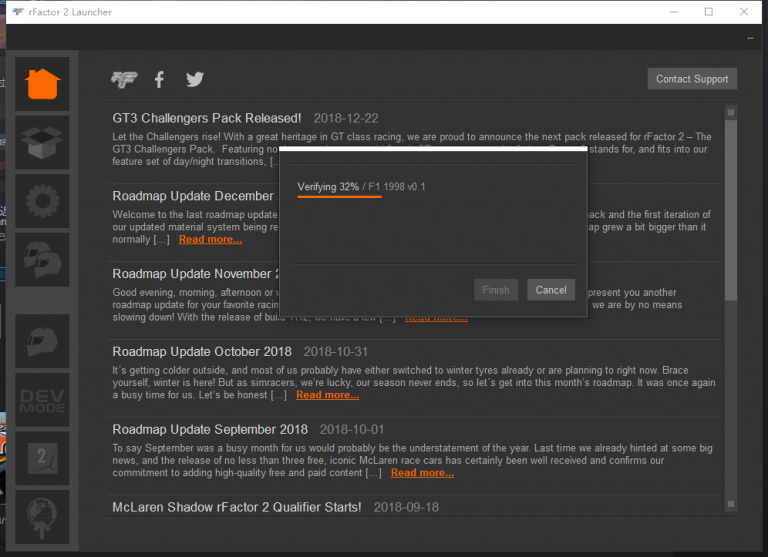
Task: Cancel the verifying dialog
Action: [551, 290]
